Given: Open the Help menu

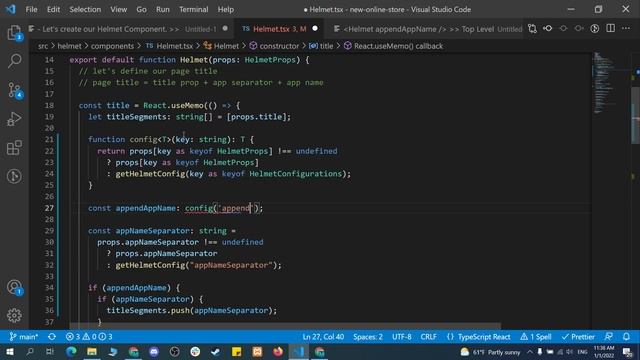Looking at the screenshot, I should [x=226, y=9].
